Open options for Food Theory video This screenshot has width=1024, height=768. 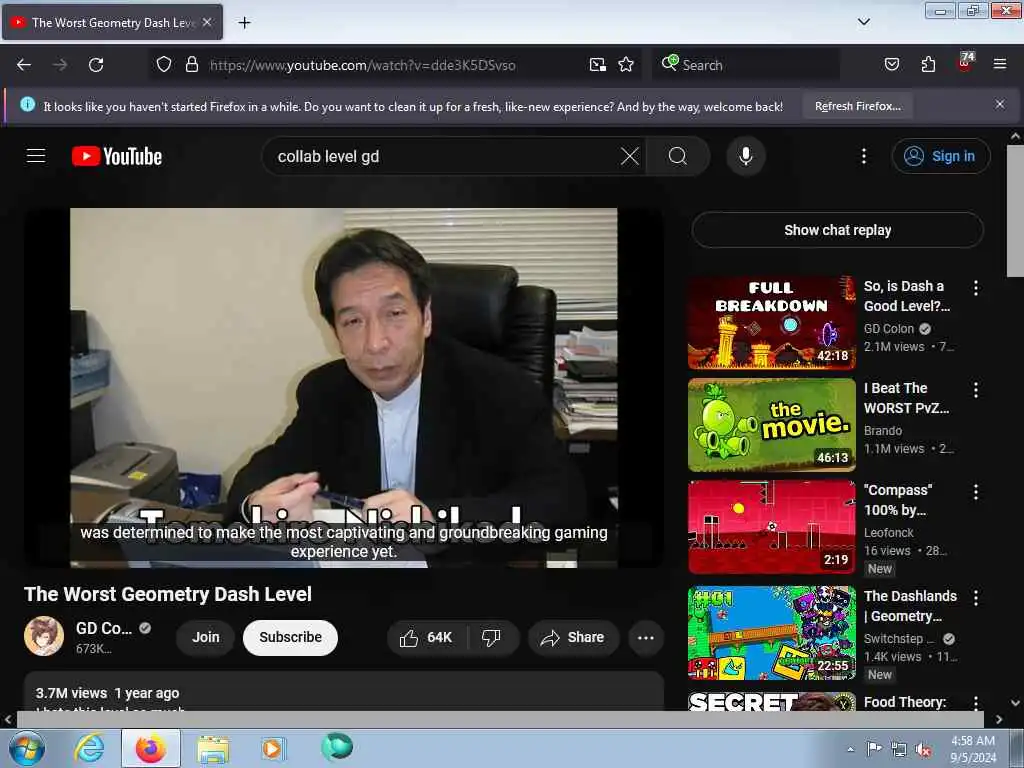coord(976,703)
